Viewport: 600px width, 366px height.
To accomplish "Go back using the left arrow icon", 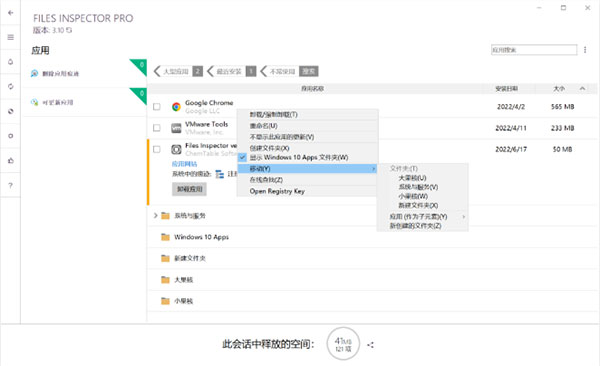I will pos(10,13).
